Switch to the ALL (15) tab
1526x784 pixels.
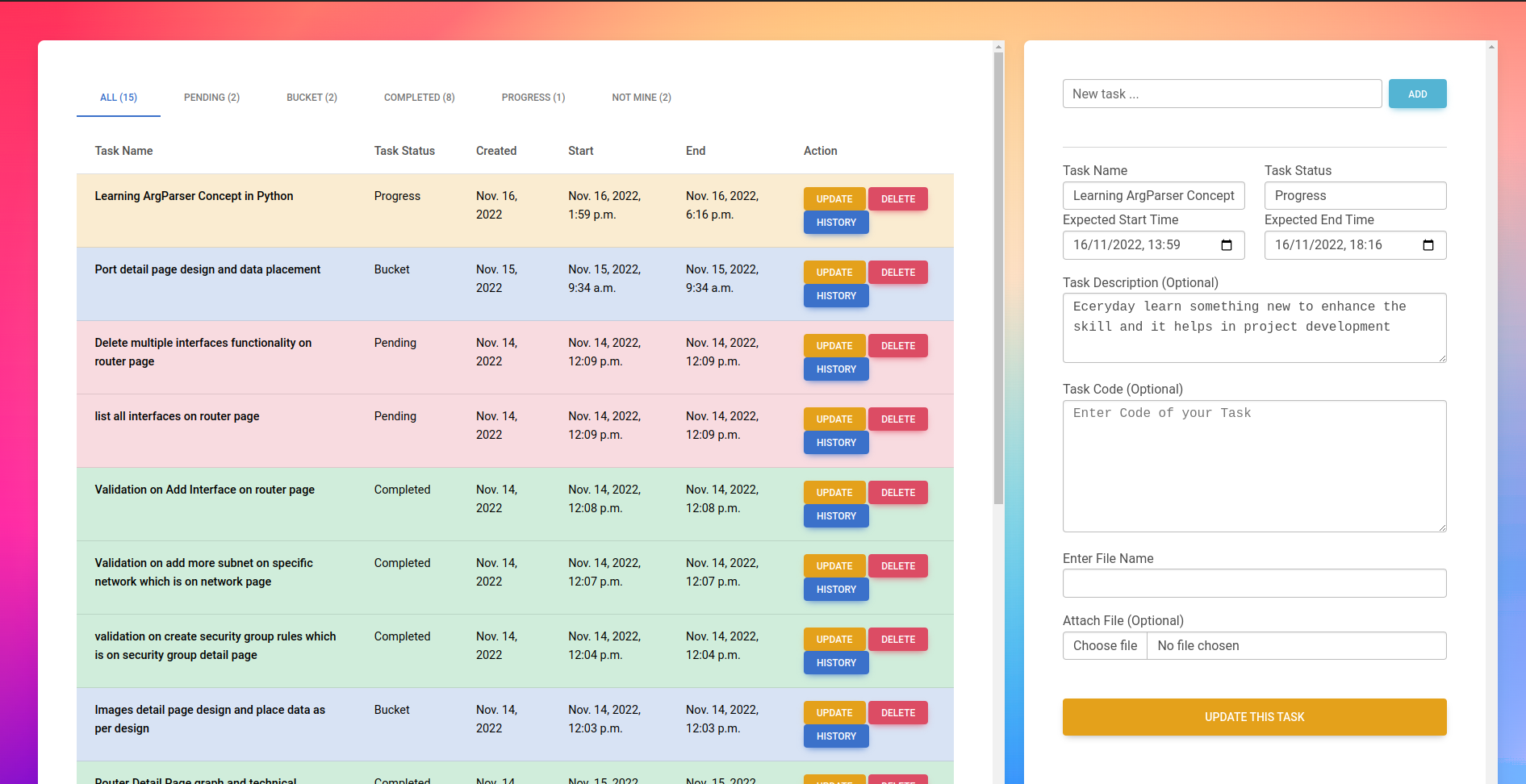pyautogui.click(x=119, y=98)
